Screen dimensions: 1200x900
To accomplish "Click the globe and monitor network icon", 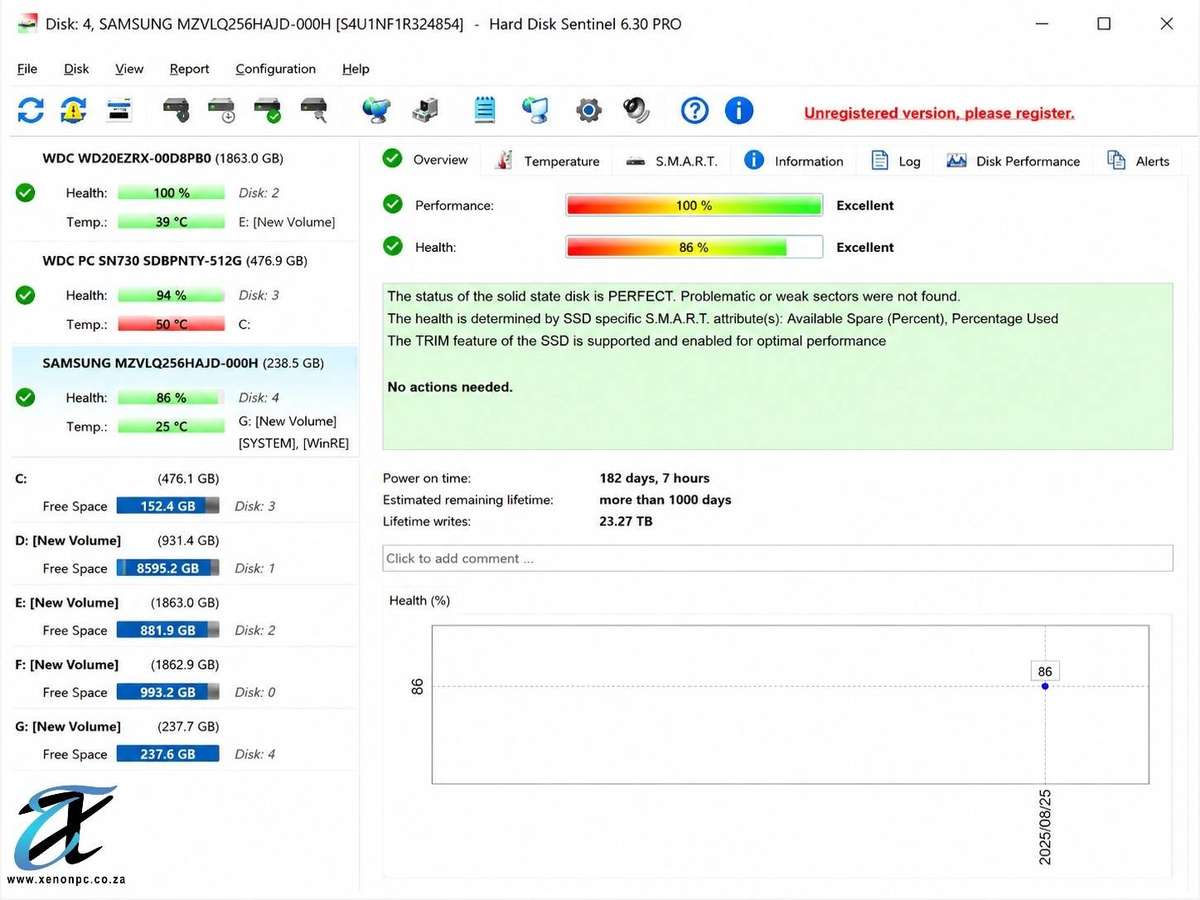I will (377, 110).
